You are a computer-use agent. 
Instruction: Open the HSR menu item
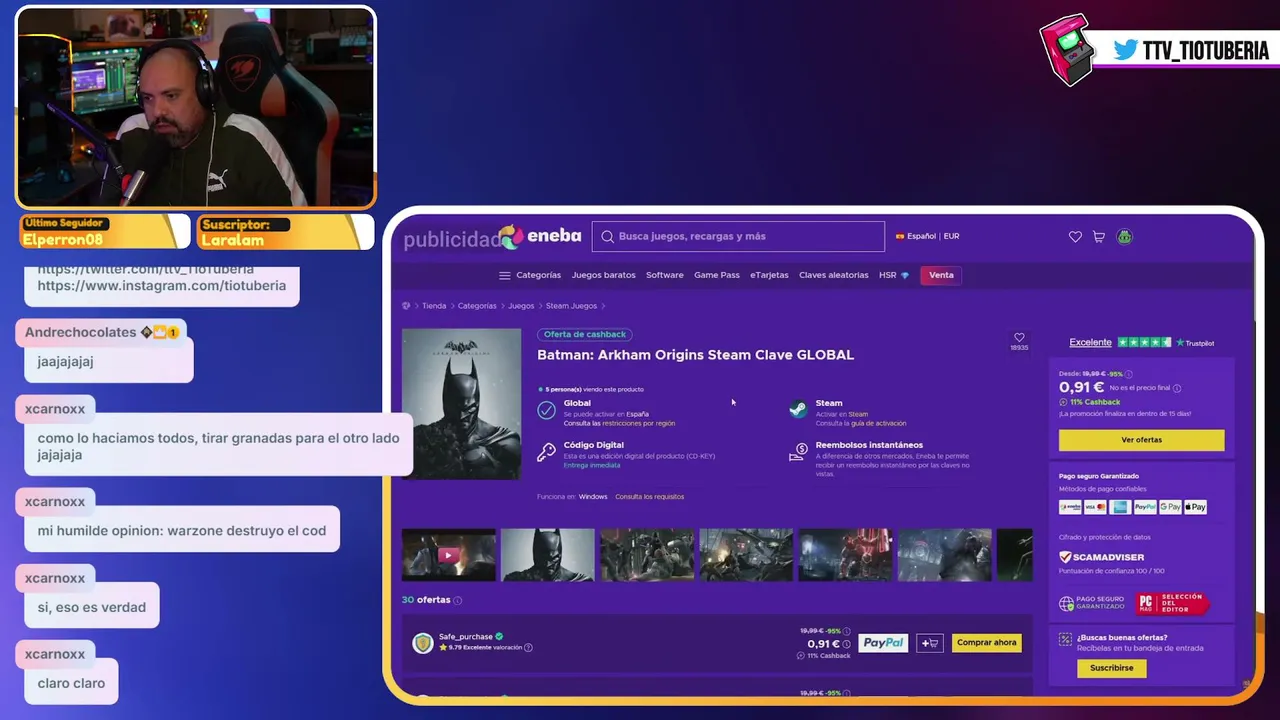[894, 275]
